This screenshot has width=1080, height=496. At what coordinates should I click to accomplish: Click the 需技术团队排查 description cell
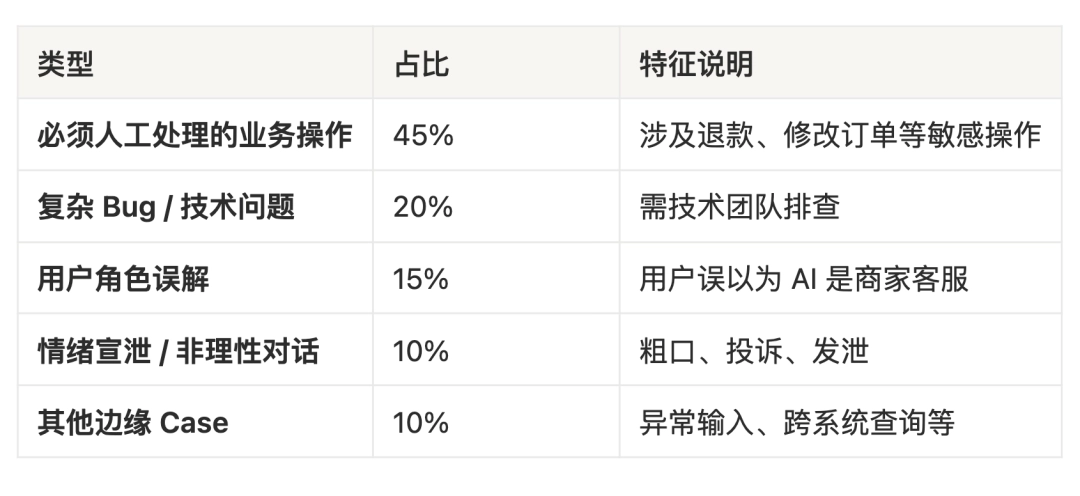(739, 207)
